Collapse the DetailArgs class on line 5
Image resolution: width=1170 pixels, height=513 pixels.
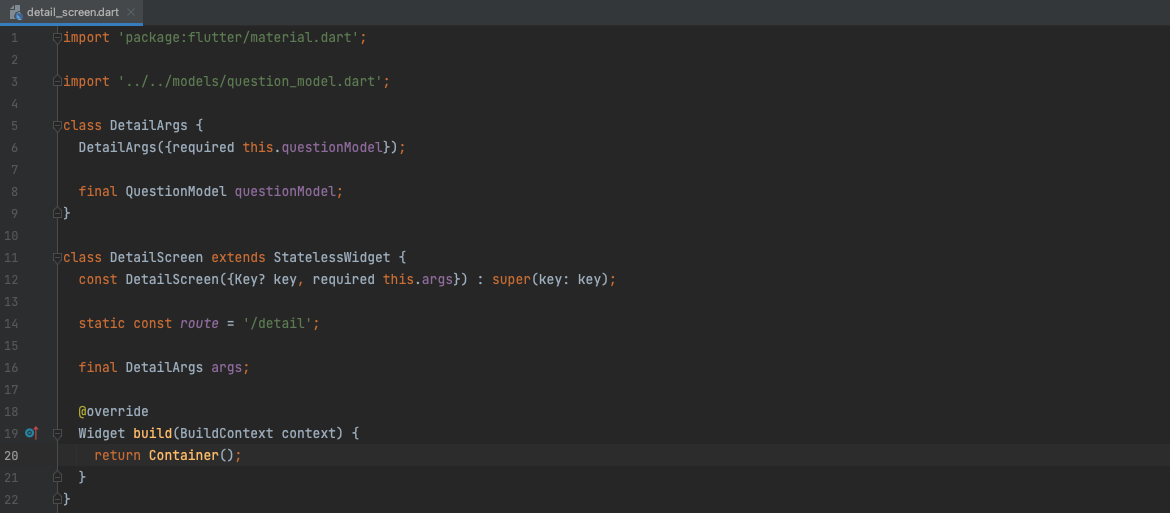point(57,125)
